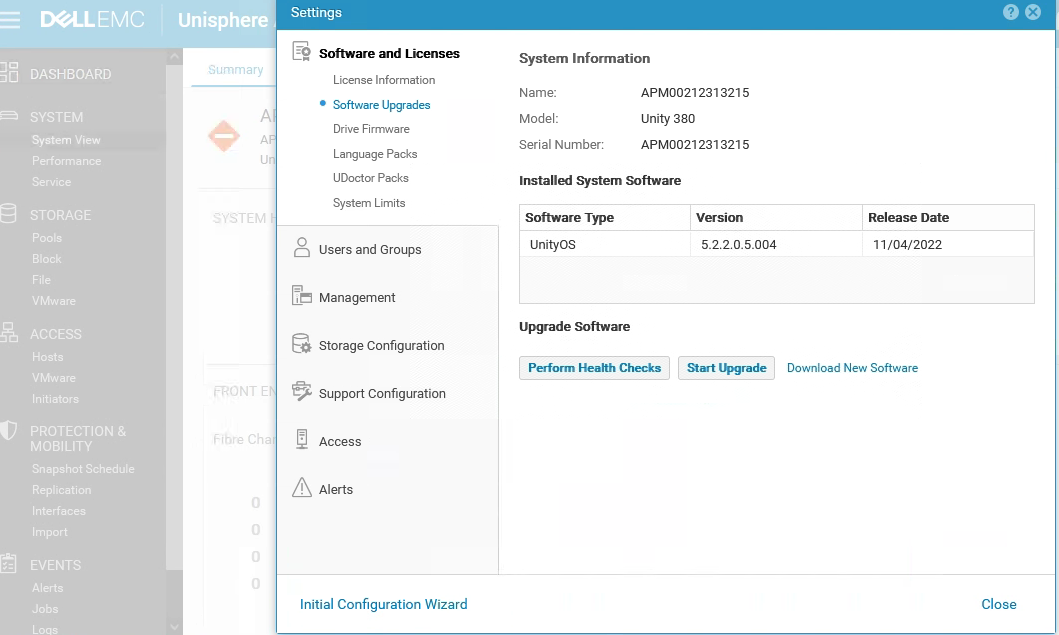Sort by Software Type column header
Image resolution: width=1059 pixels, height=635 pixels.
604,218
